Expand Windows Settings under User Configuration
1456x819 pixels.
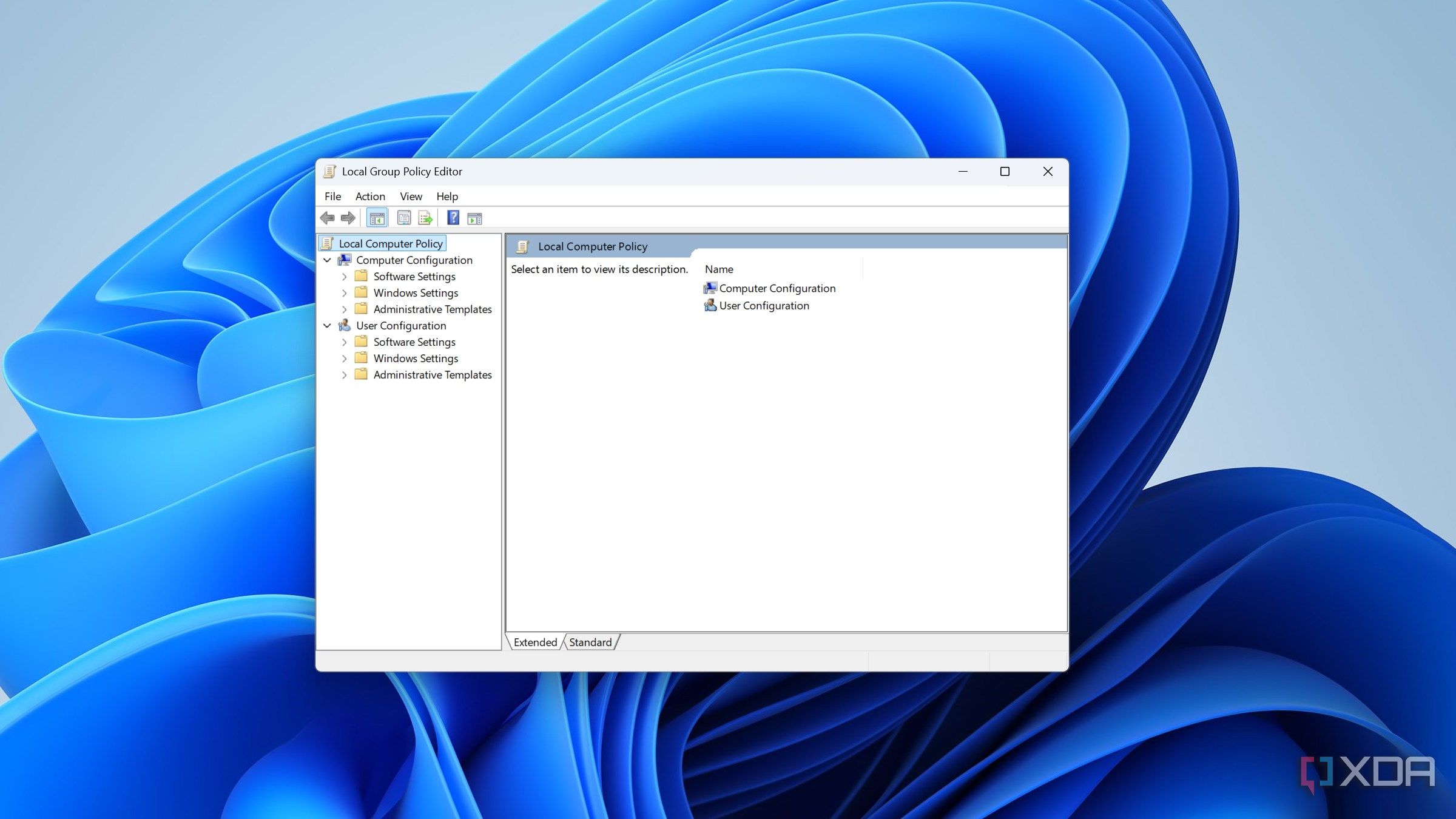tap(345, 359)
